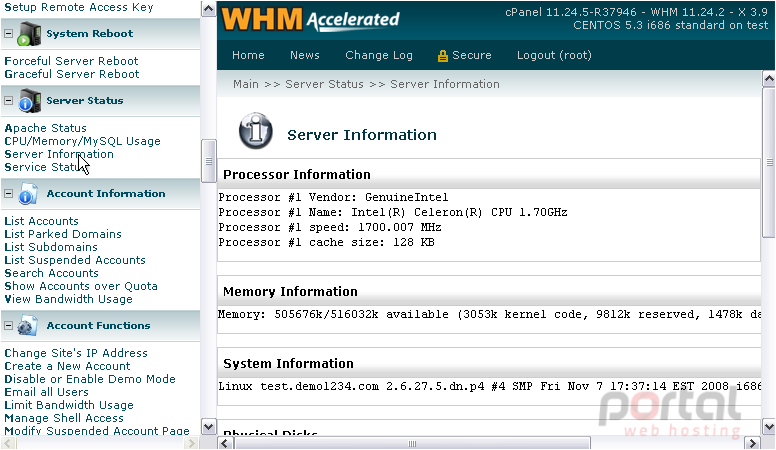Click the sidebar vertical scrollbar thumb
The image size is (776, 450).
tap(209, 161)
